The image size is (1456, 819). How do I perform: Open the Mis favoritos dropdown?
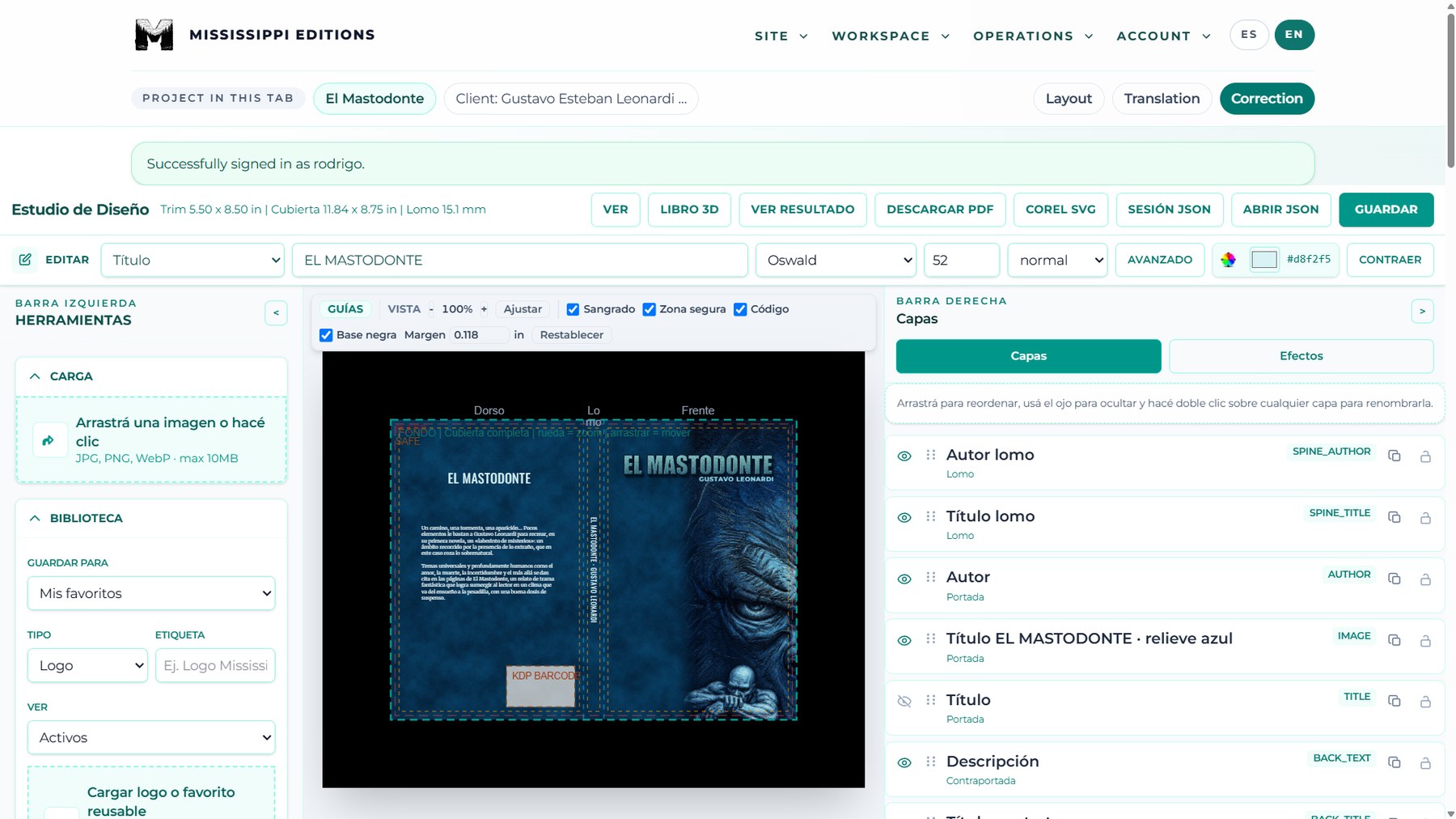click(x=151, y=593)
